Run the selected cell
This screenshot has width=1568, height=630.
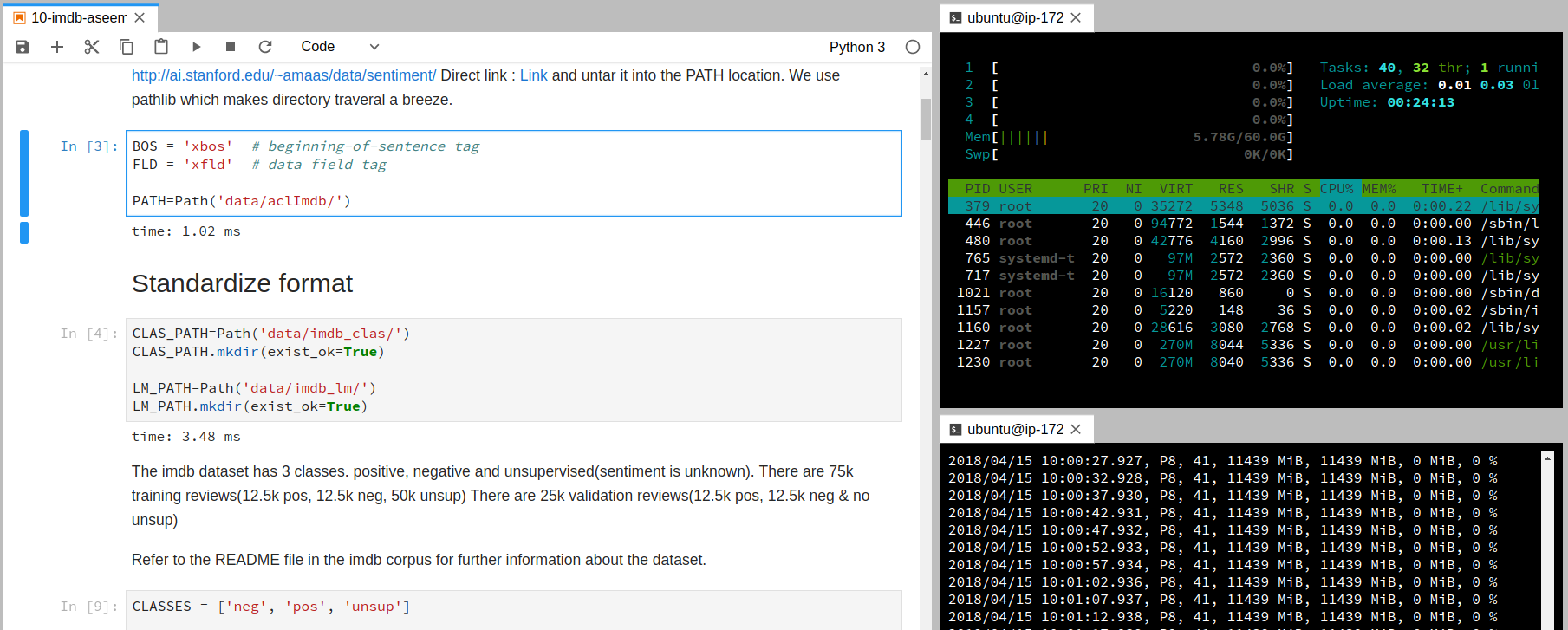[196, 47]
